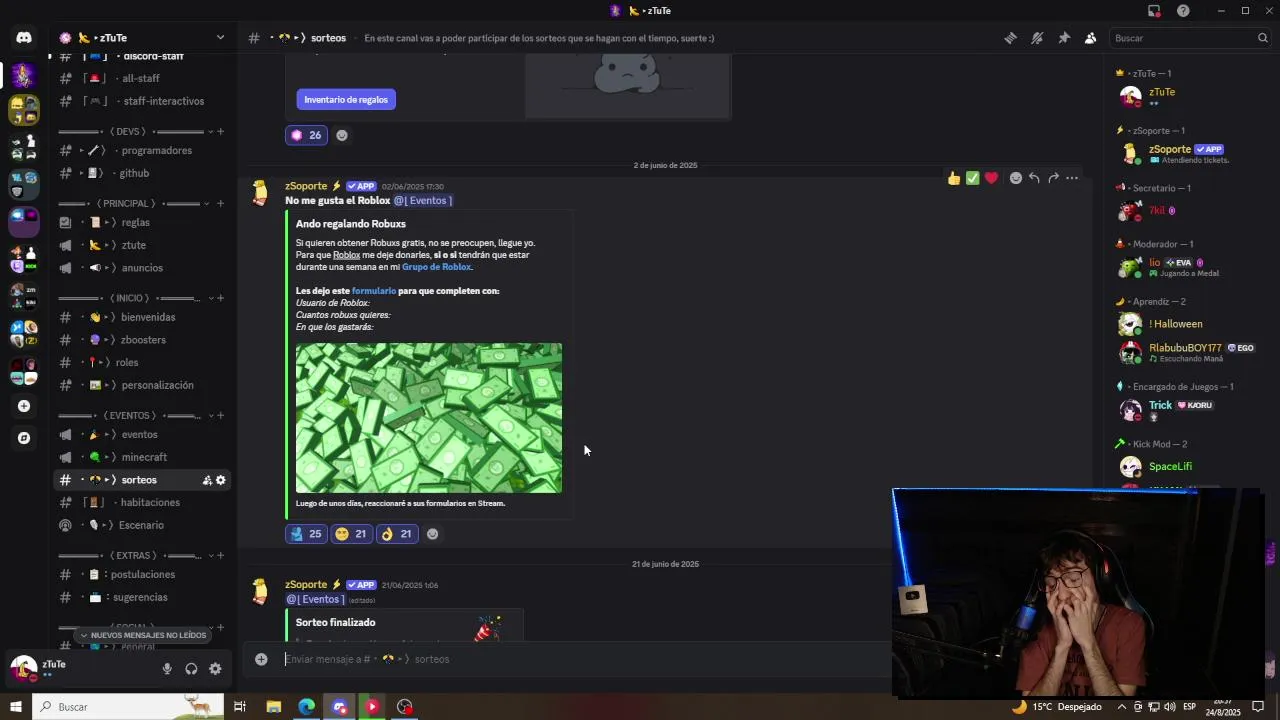Image resolution: width=1280 pixels, height=720 pixels.
Task: Open more options on hovered message
Action: (x=1072, y=178)
